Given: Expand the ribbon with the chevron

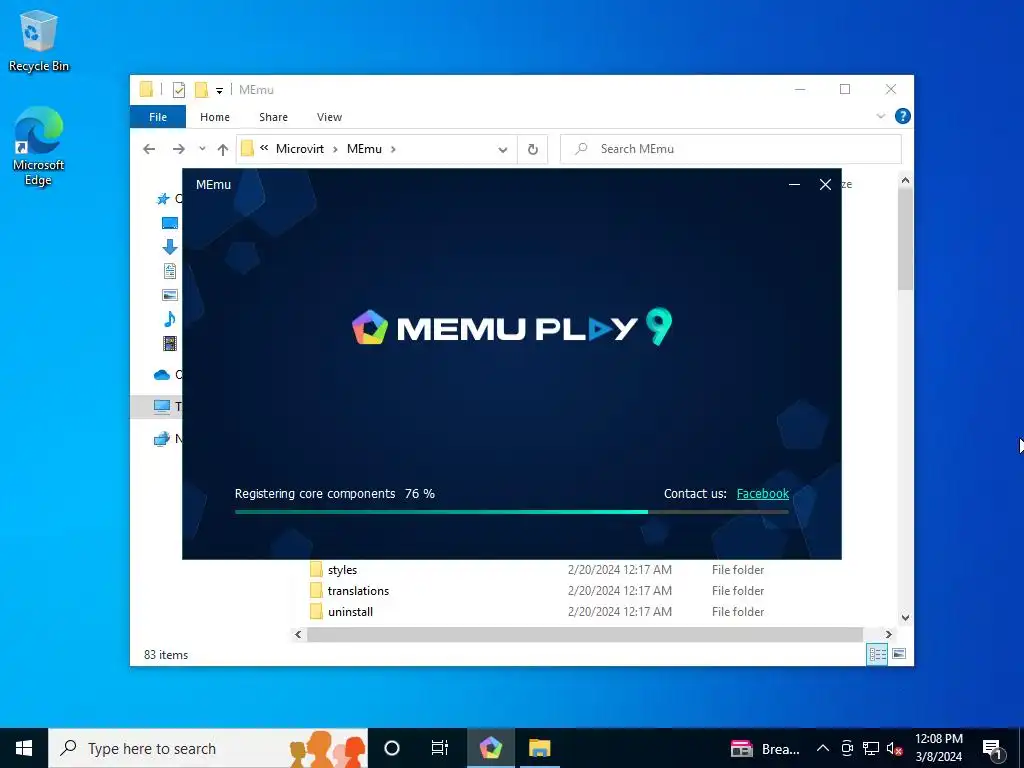Looking at the screenshot, I should point(881,116).
